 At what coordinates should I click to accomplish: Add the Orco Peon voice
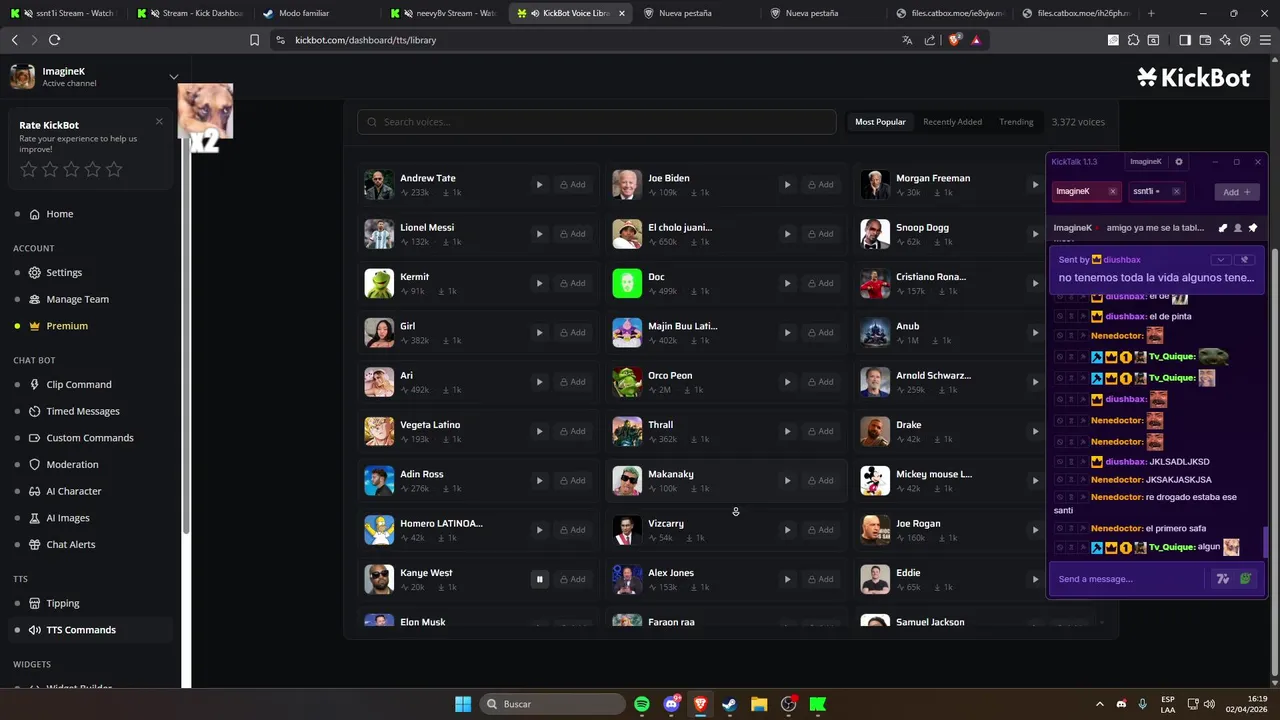[x=821, y=382]
